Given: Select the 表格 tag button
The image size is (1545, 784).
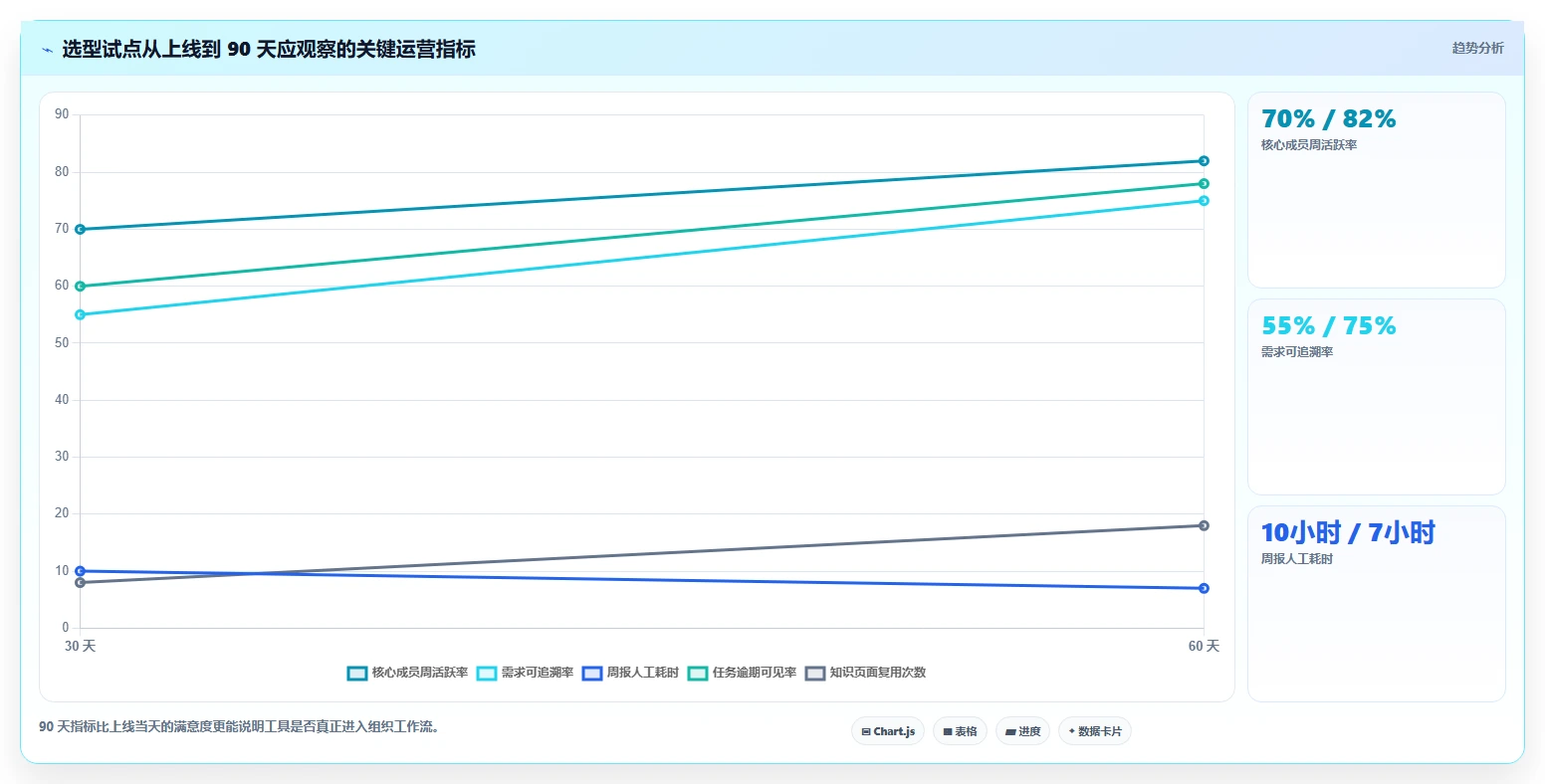Looking at the screenshot, I should (x=961, y=731).
